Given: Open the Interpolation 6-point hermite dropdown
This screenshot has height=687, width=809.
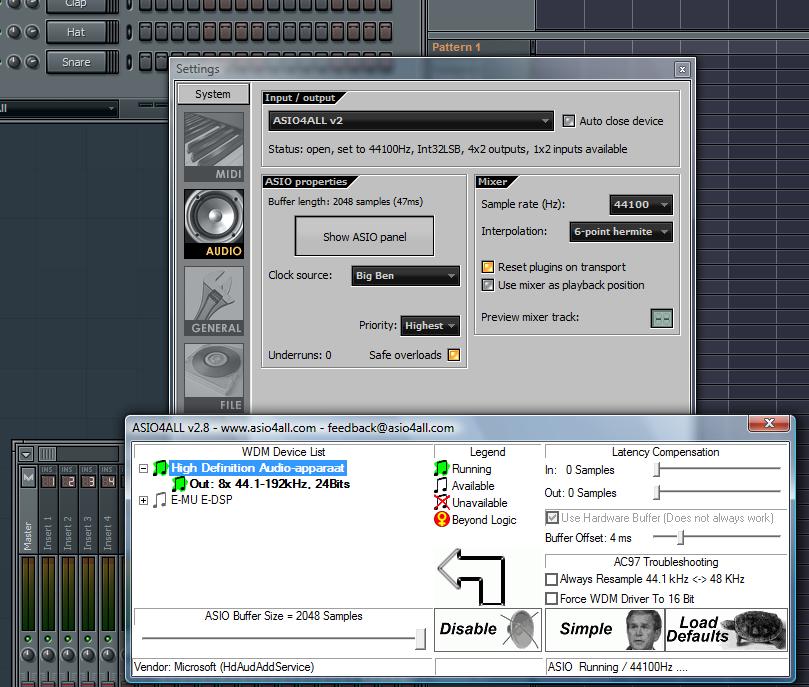Looking at the screenshot, I should coord(621,232).
